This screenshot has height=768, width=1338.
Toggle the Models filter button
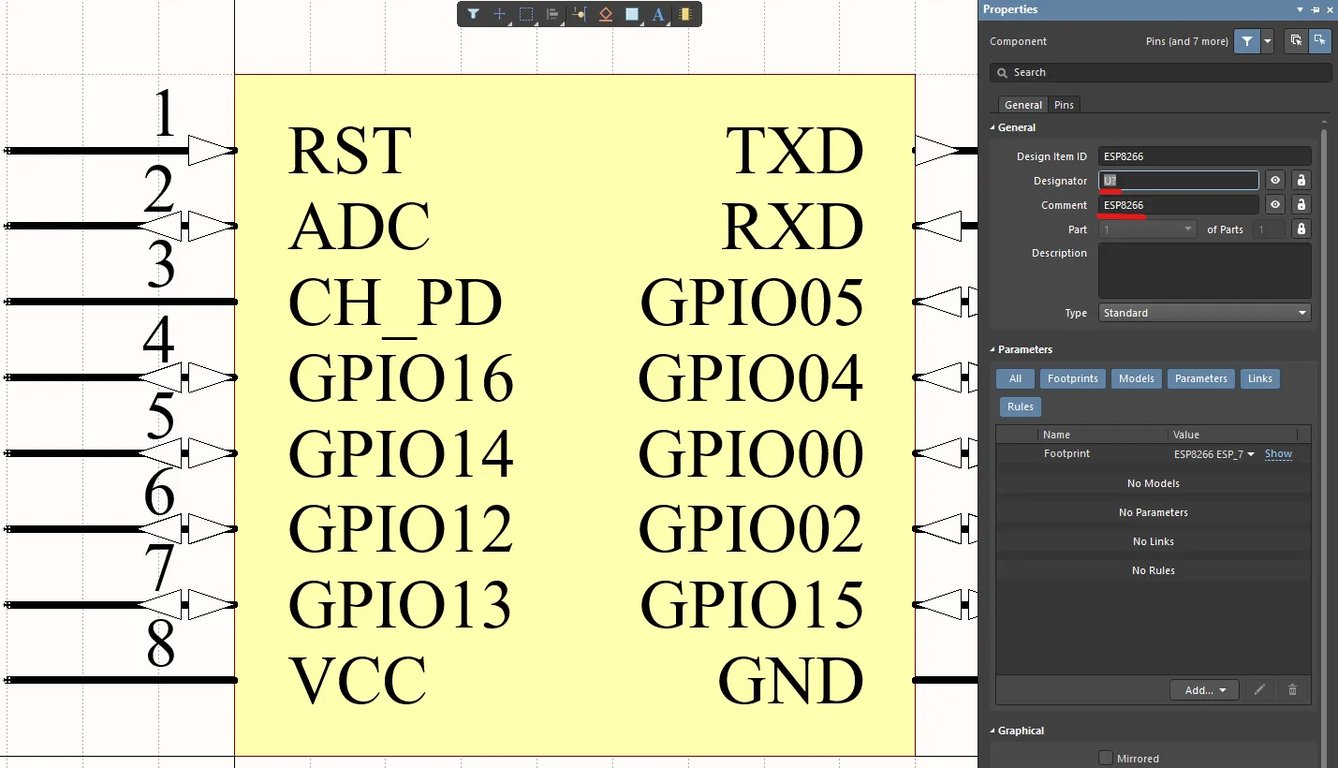(x=1136, y=378)
